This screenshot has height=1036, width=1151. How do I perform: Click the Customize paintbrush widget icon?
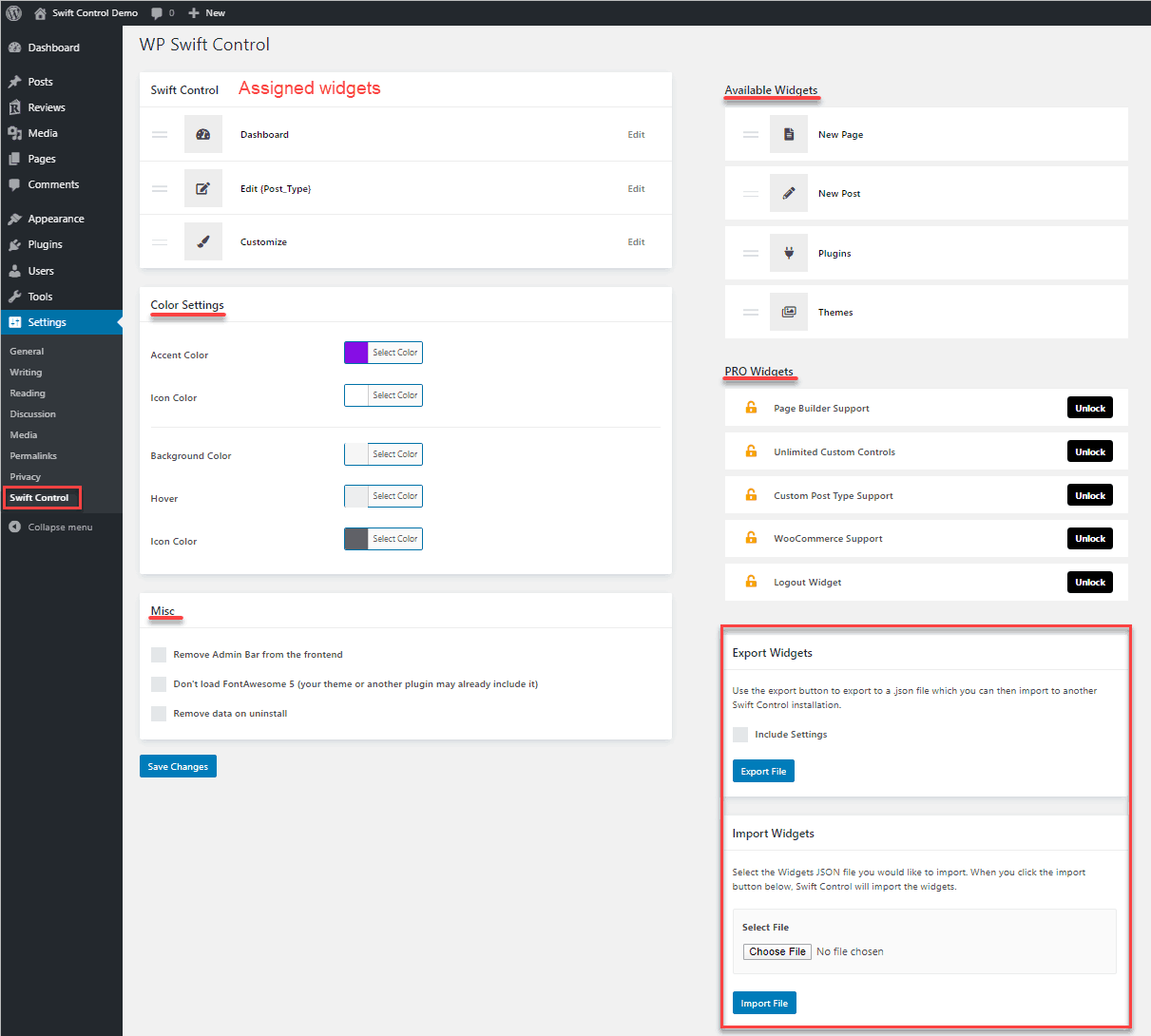point(203,241)
